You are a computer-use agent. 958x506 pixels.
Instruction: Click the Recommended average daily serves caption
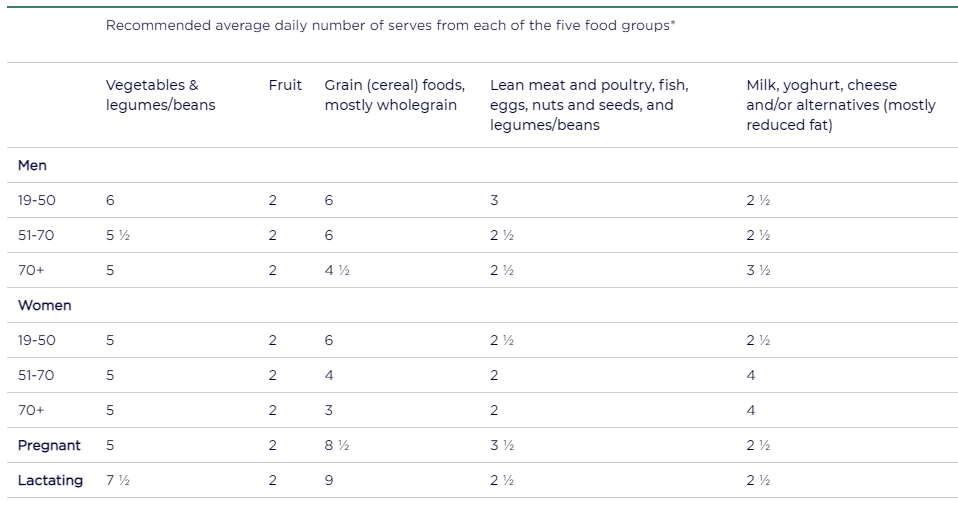point(390,25)
